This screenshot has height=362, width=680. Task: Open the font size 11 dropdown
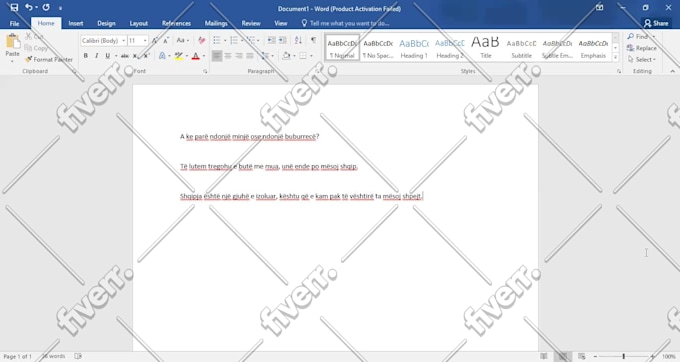point(145,40)
